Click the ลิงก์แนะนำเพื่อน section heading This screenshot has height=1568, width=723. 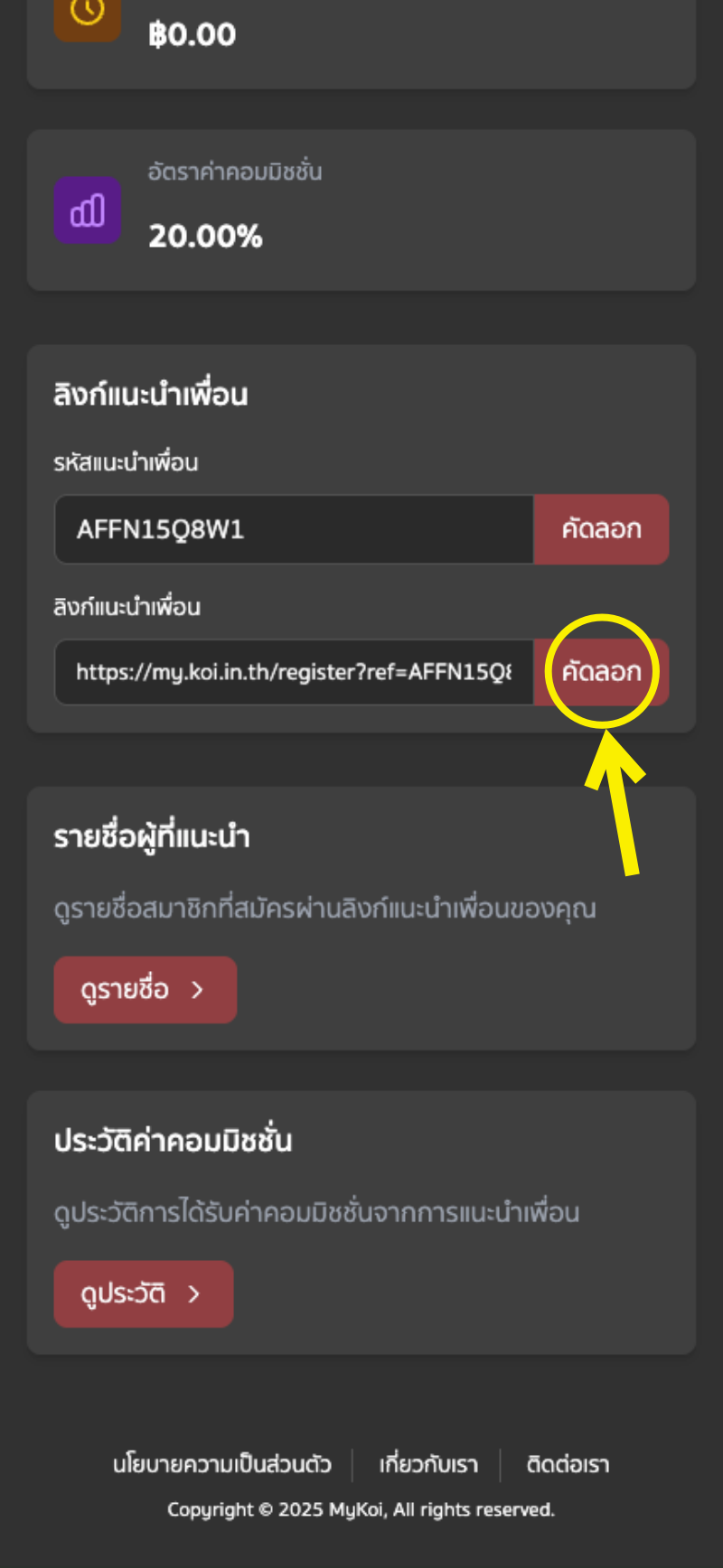pos(151,395)
